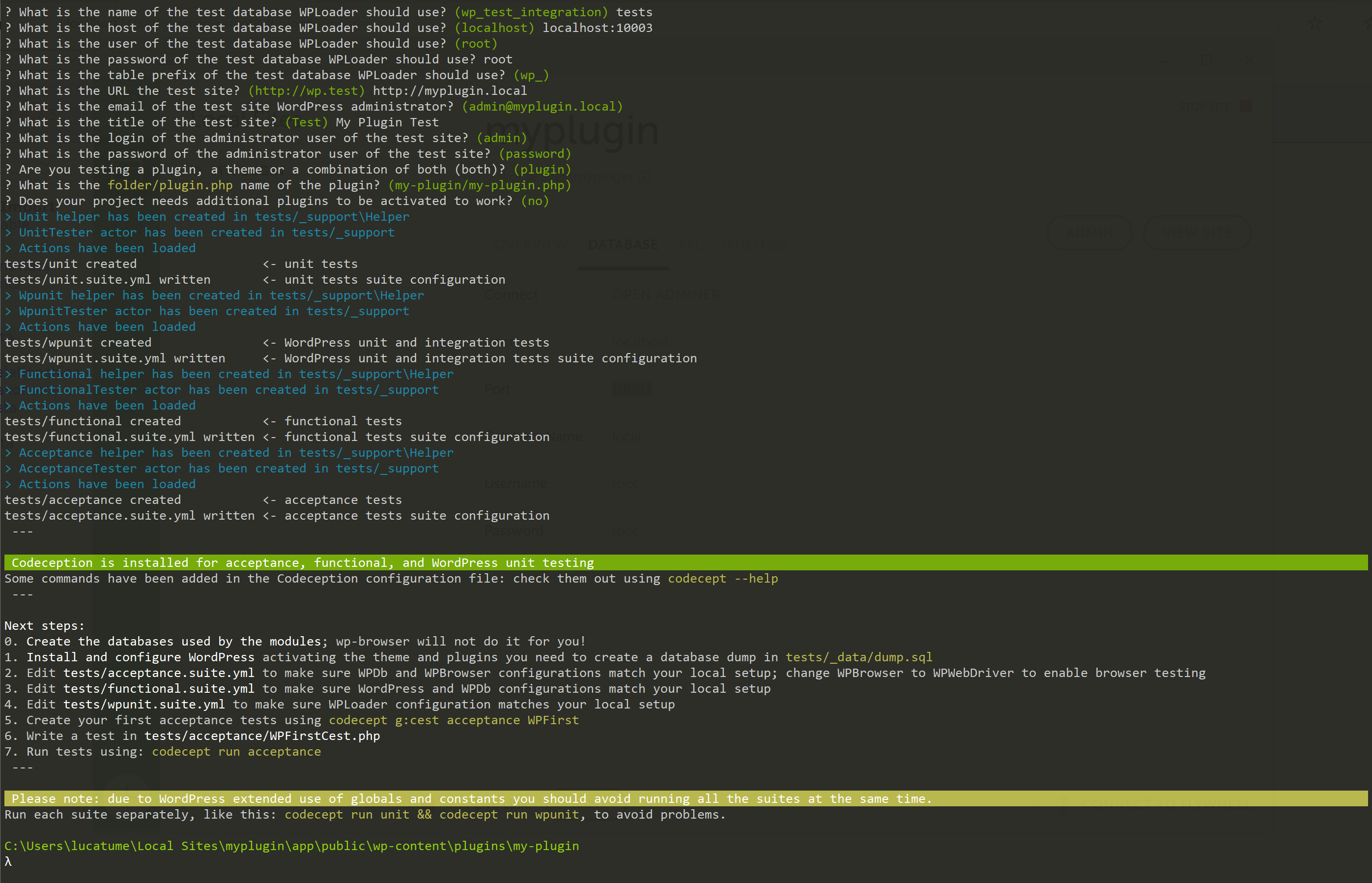Viewport: 1372px width, 883px height.
Task: Click the 'Acceptance helper has been created' line
Action: pyautogui.click(x=229, y=453)
